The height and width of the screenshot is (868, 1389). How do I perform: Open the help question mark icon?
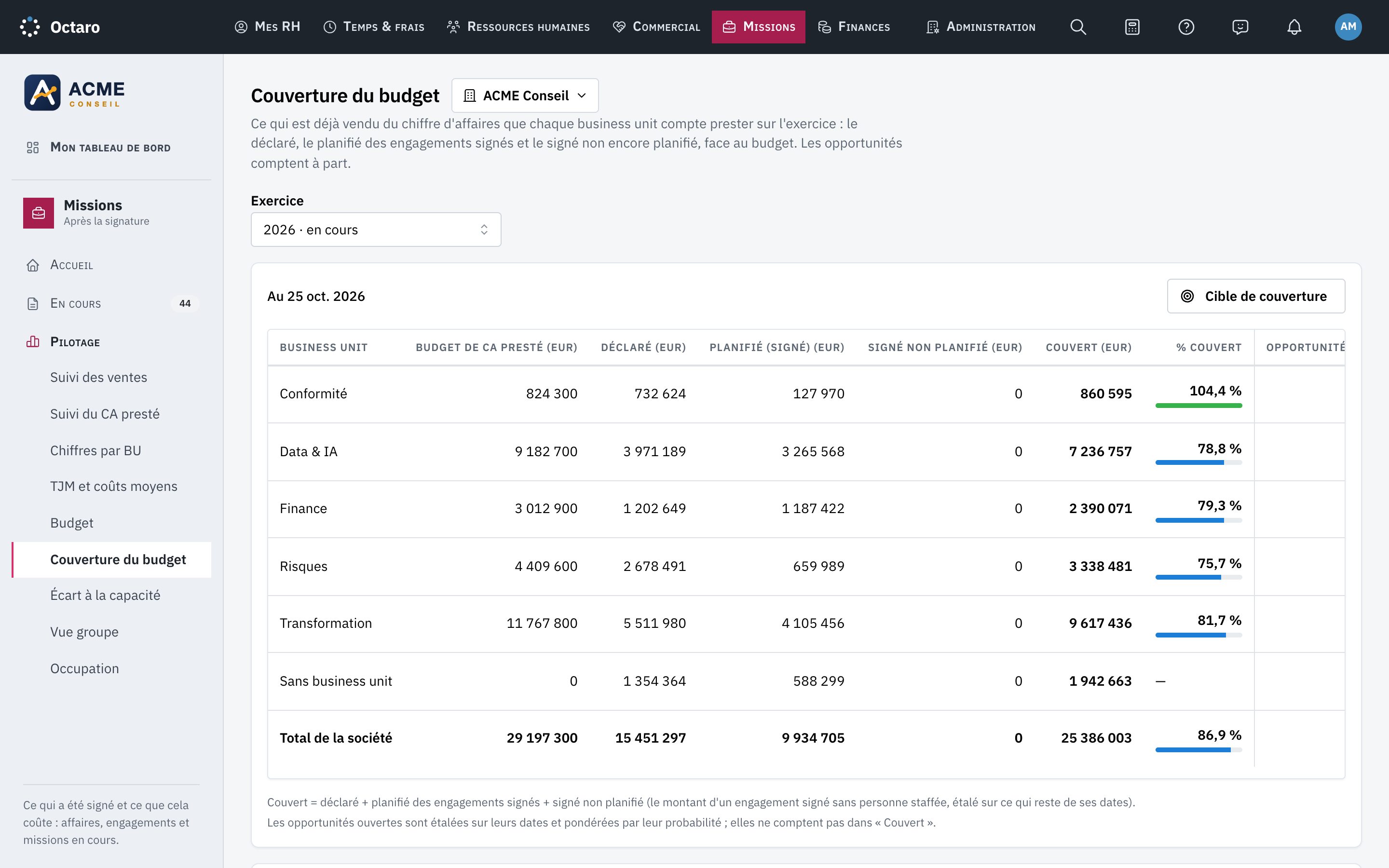1186,27
